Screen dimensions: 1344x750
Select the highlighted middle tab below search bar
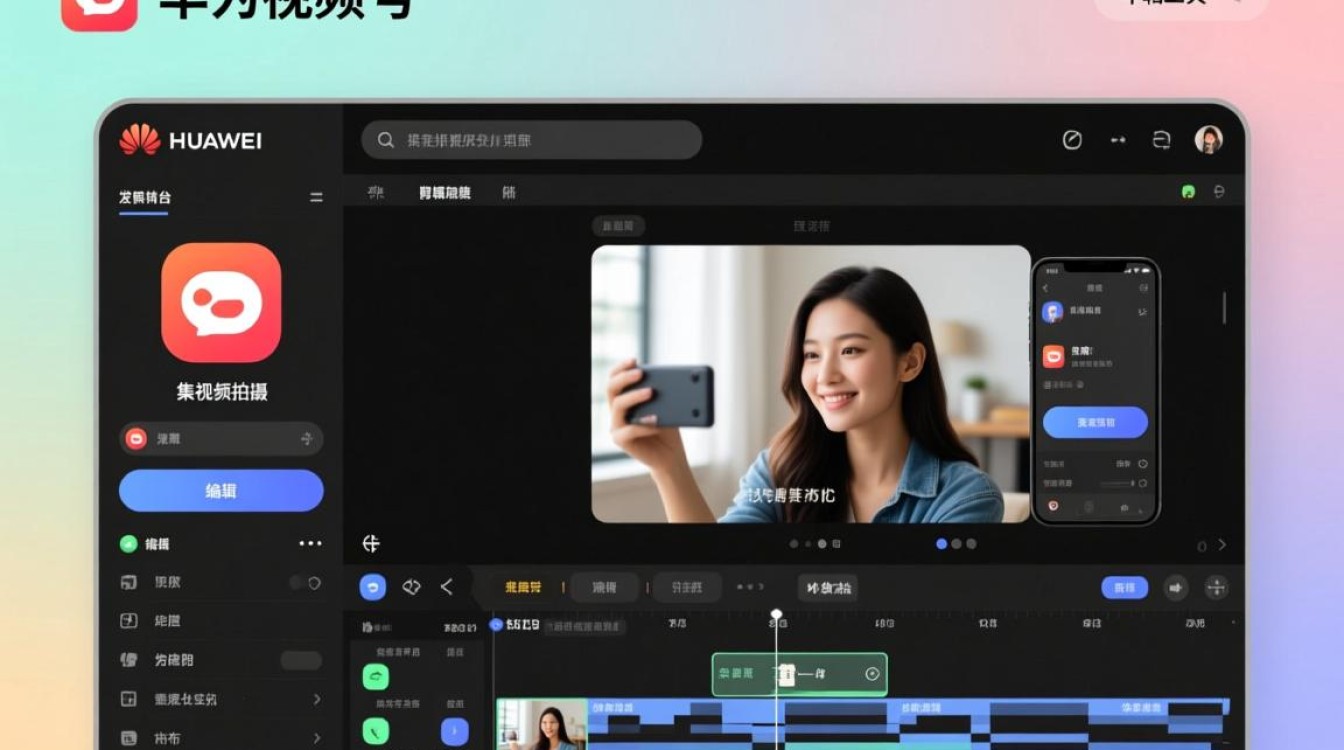click(x=445, y=192)
